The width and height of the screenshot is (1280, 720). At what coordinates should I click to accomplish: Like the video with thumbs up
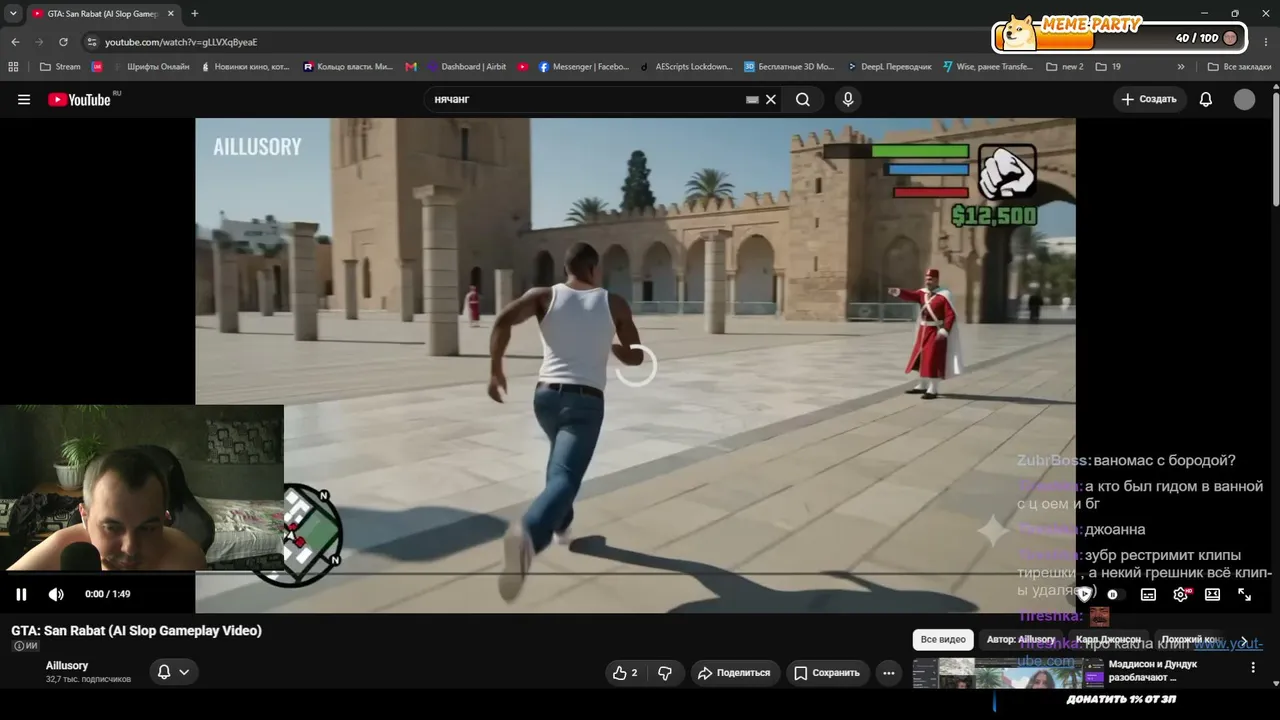click(625, 673)
